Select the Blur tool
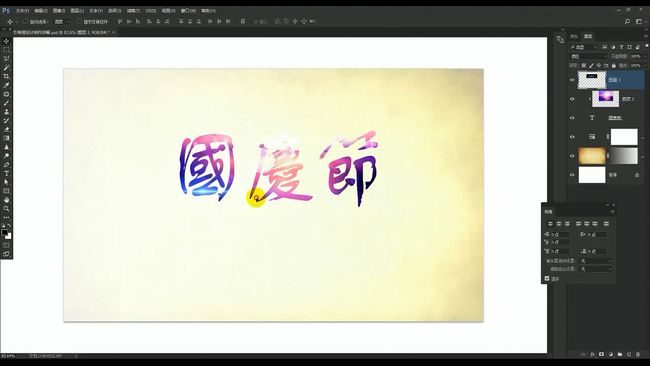Image resolution: width=650 pixels, height=366 pixels. [x=6, y=147]
